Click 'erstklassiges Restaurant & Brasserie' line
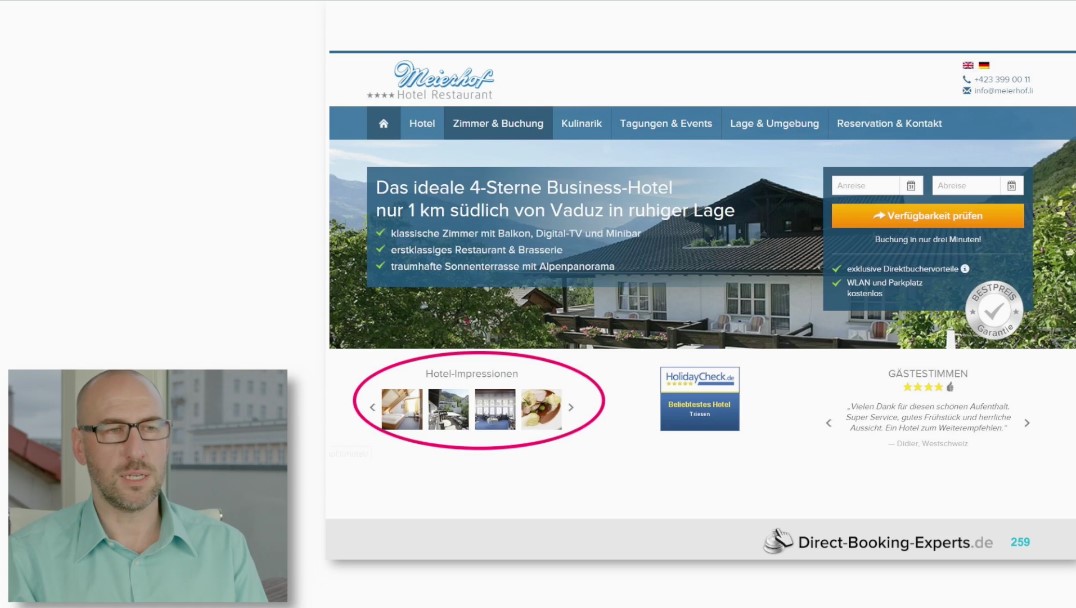Viewport: 1076px width, 608px height. [x=476, y=250]
